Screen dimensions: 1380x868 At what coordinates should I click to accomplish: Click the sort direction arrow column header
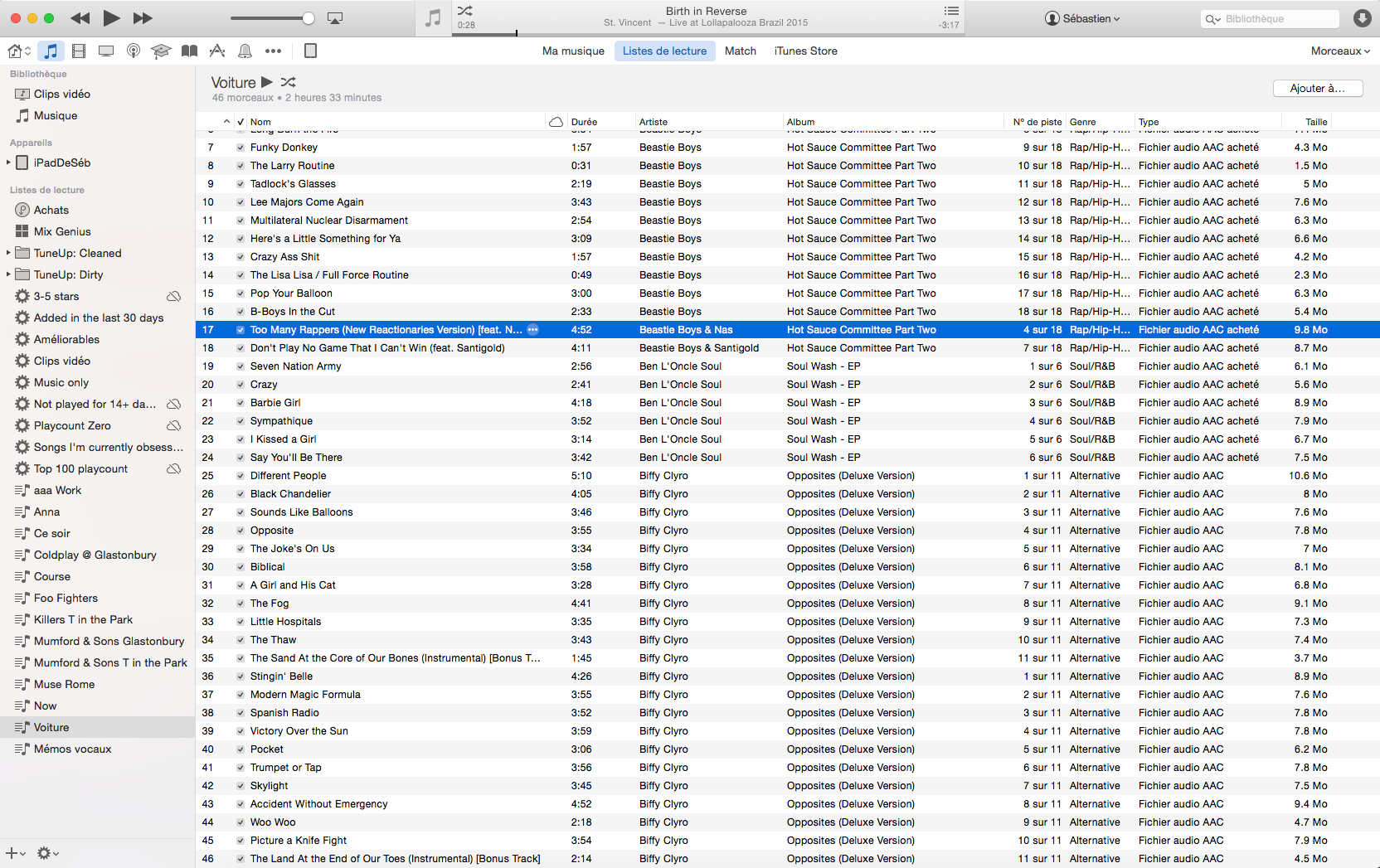[226, 122]
